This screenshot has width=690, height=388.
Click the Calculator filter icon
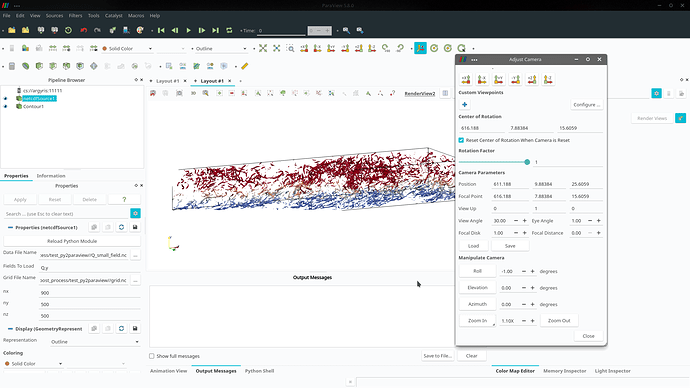coord(12,66)
